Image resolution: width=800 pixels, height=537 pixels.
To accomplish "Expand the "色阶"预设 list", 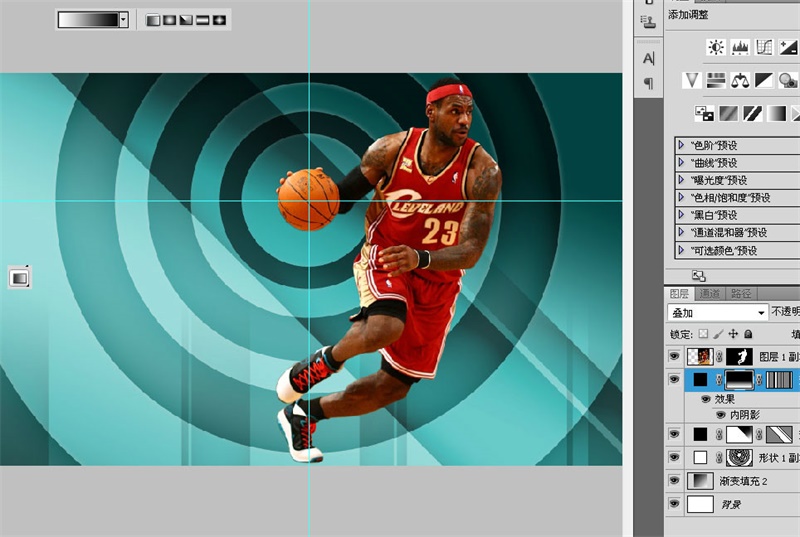I will [682, 145].
